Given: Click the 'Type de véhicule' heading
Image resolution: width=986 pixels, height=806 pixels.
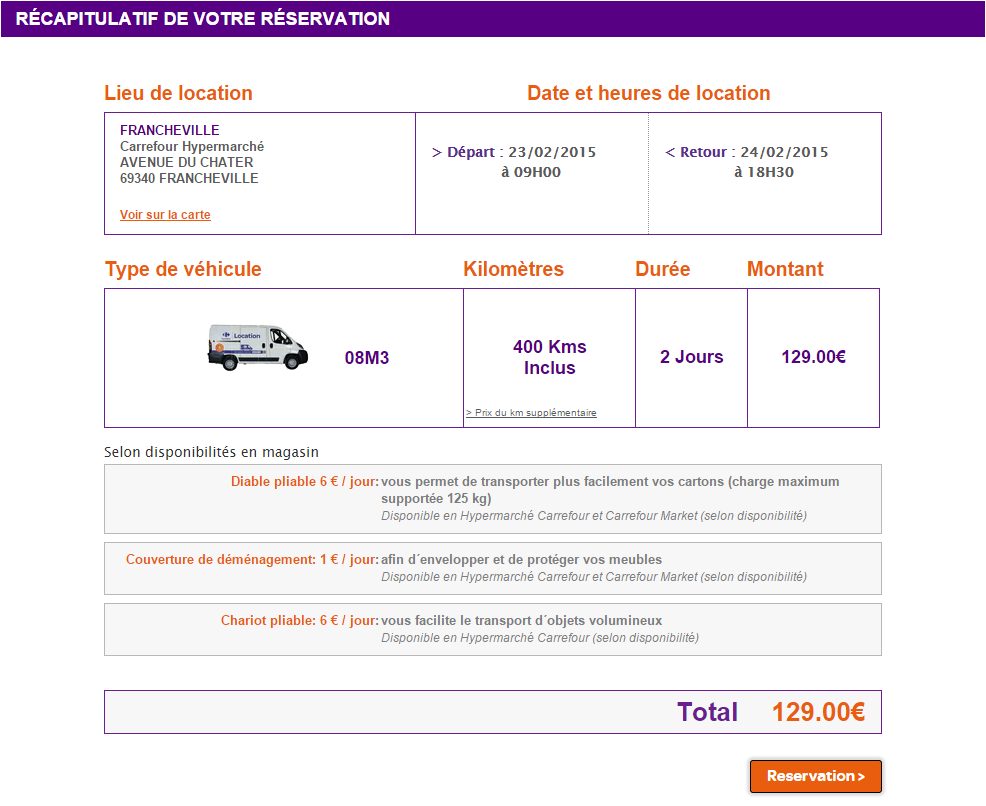Looking at the screenshot, I should 183,269.
